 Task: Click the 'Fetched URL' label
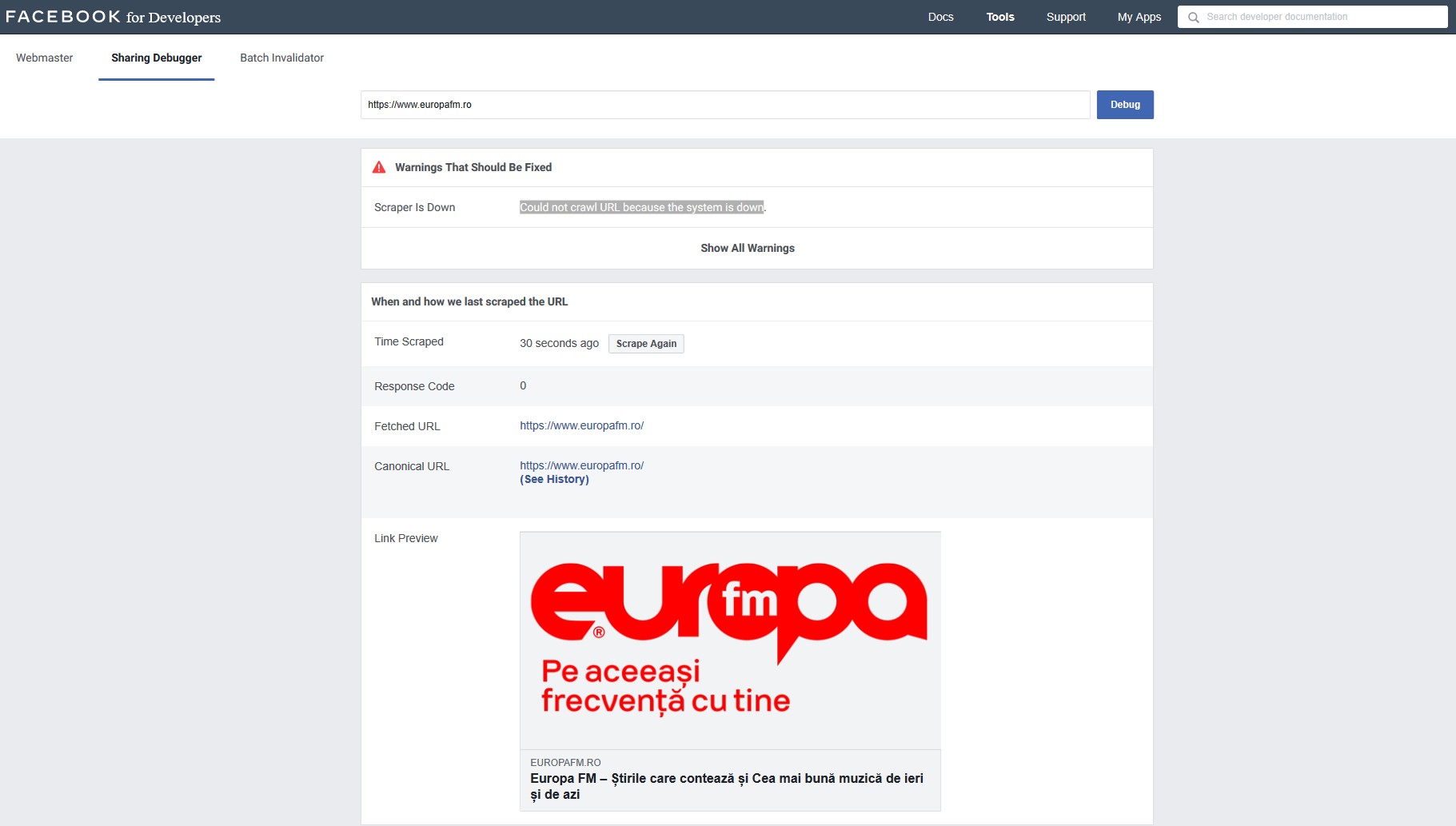click(407, 426)
